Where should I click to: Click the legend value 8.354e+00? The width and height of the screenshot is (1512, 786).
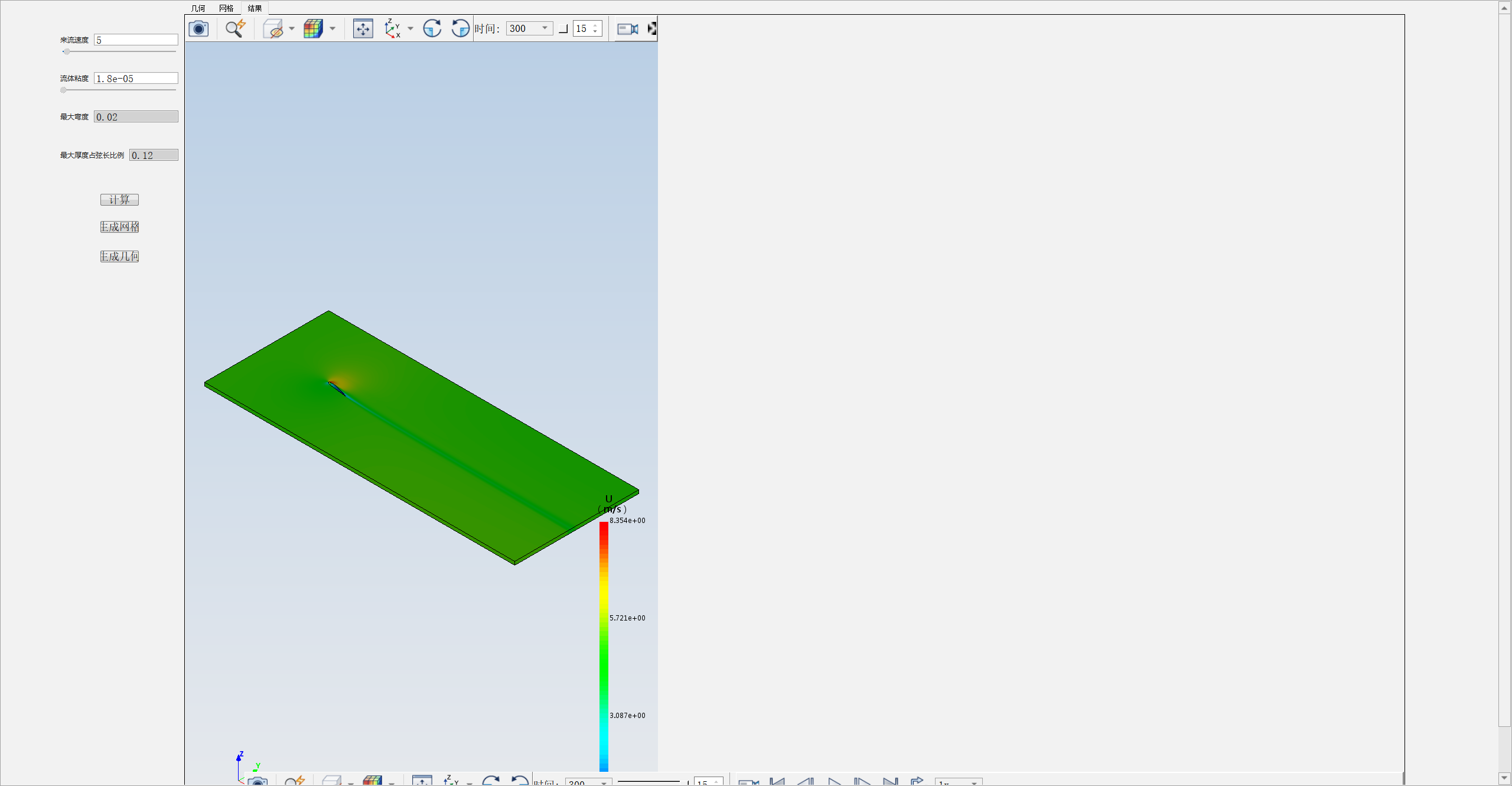click(627, 521)
